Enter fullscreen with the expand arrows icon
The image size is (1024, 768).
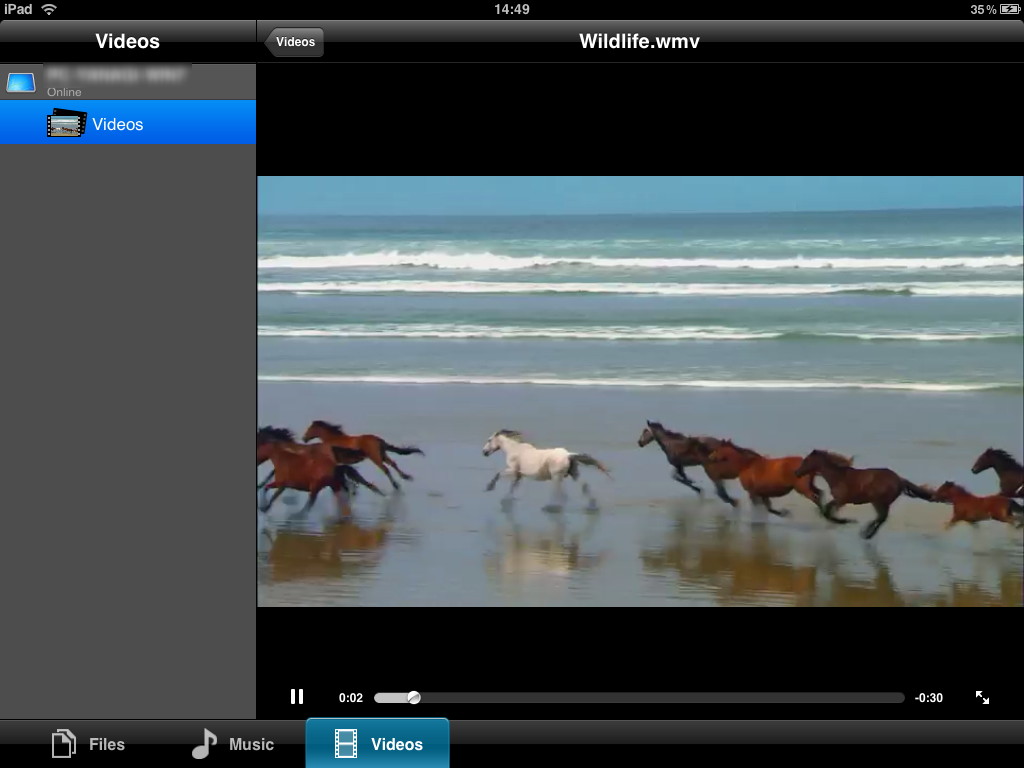(982, 697)
